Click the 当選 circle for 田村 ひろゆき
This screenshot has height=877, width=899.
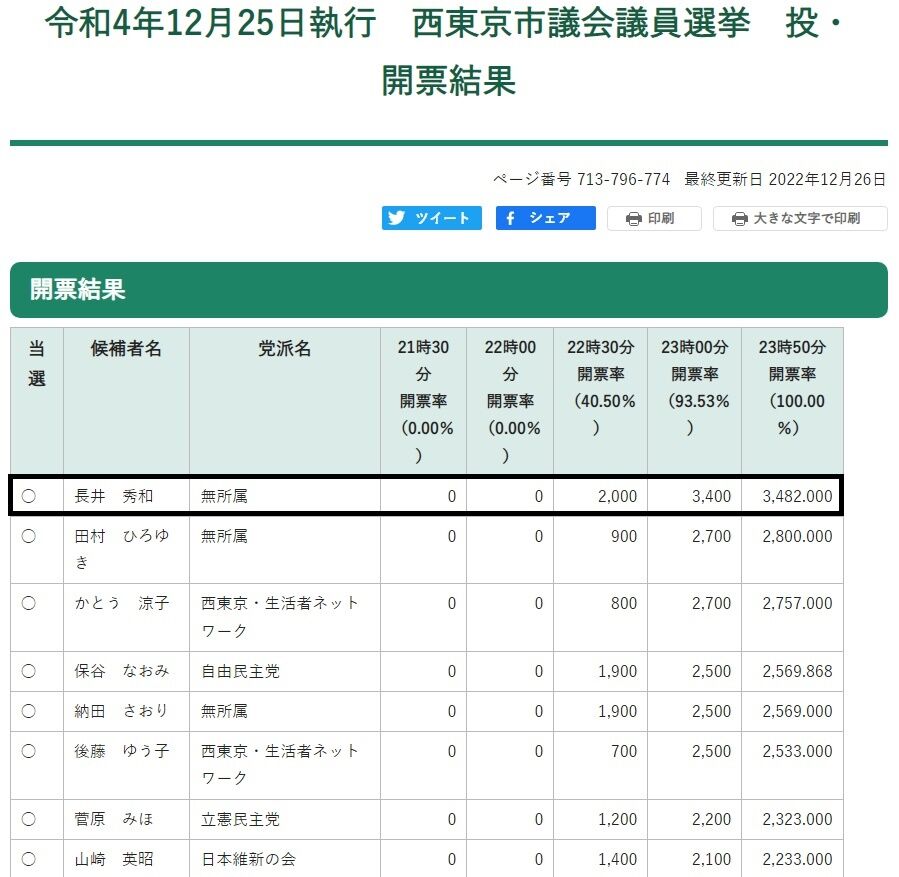[29, 536]
